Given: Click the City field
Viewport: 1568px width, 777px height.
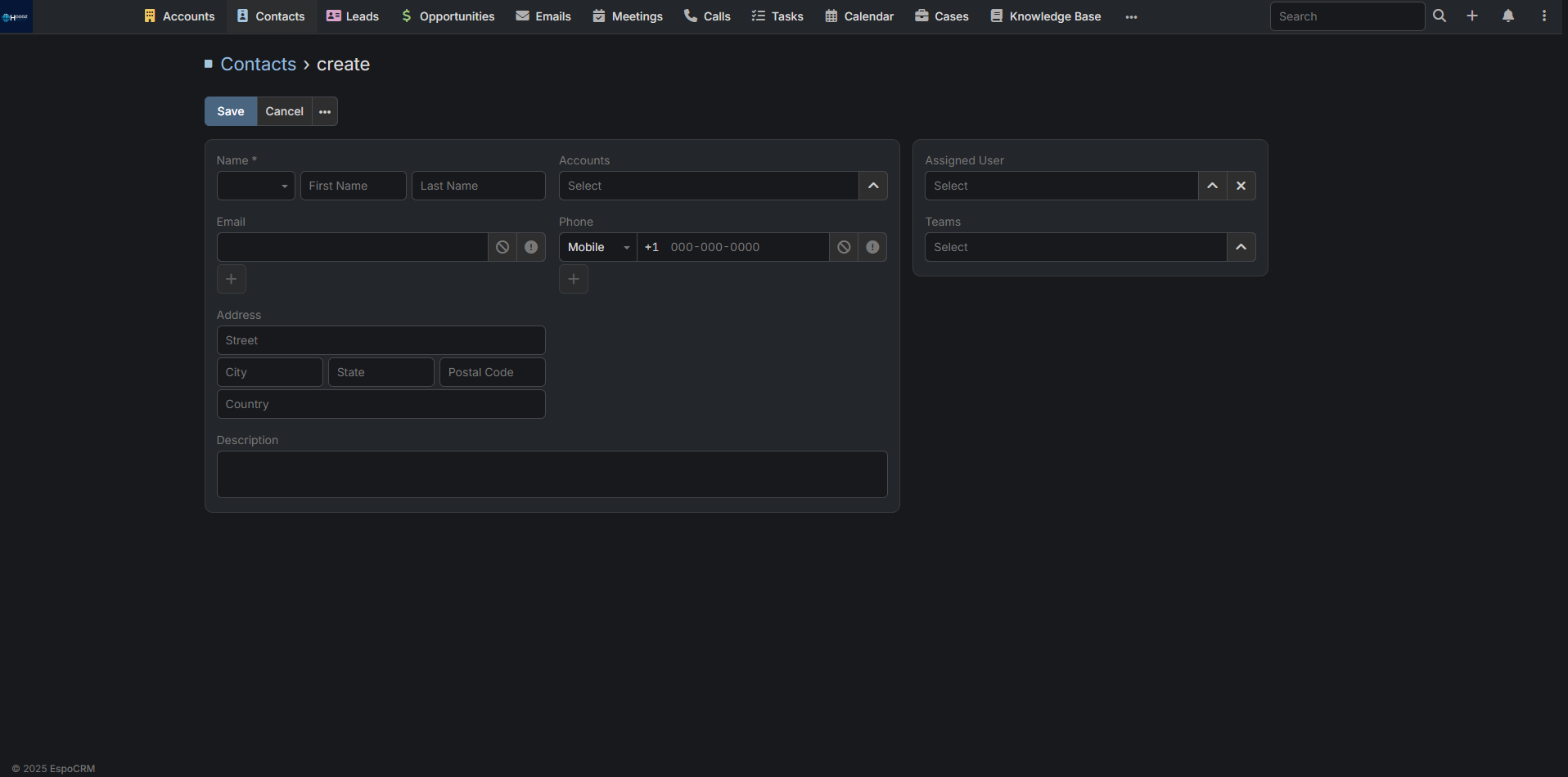Looking at the screenshot, I should tap(270, 372).
